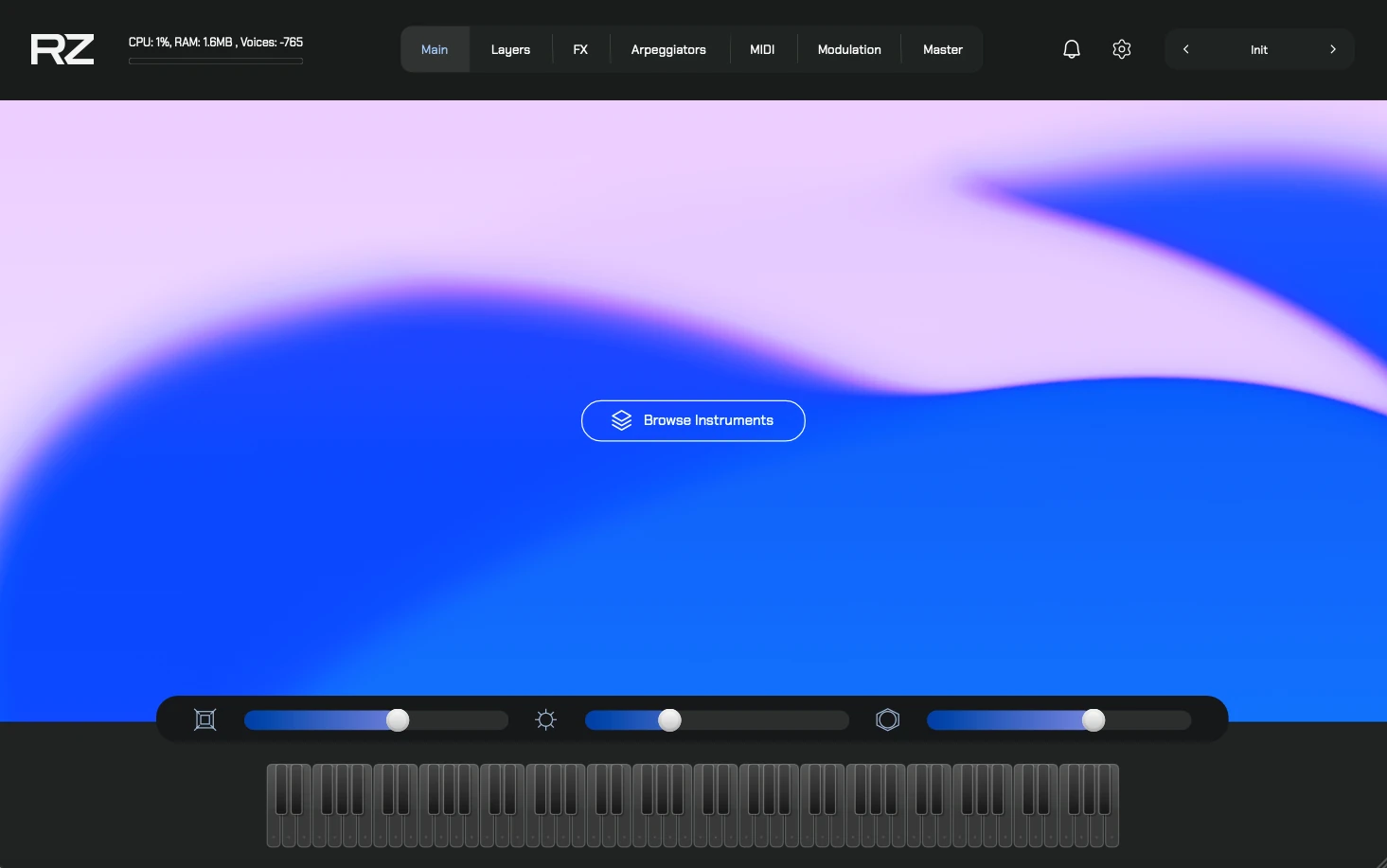Viewport: 1387px width, 868px height.
Task: Click the layers icon inside Browse Instruments
Action: [x=621, y=420]
